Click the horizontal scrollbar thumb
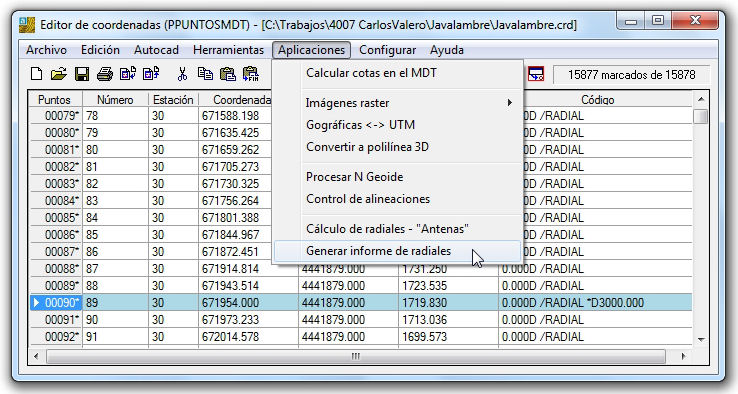738x394 pixels. pos(356,356)
